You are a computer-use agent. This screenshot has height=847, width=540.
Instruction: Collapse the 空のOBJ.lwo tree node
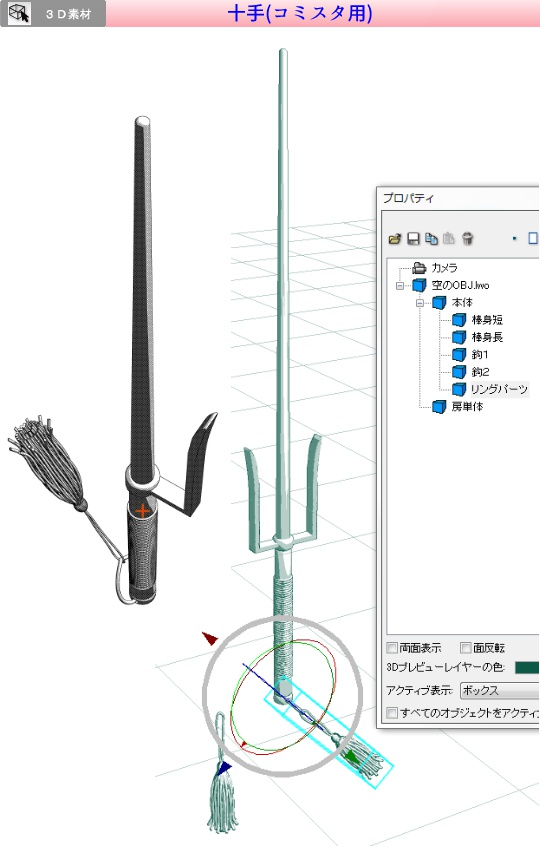point(400,285)
